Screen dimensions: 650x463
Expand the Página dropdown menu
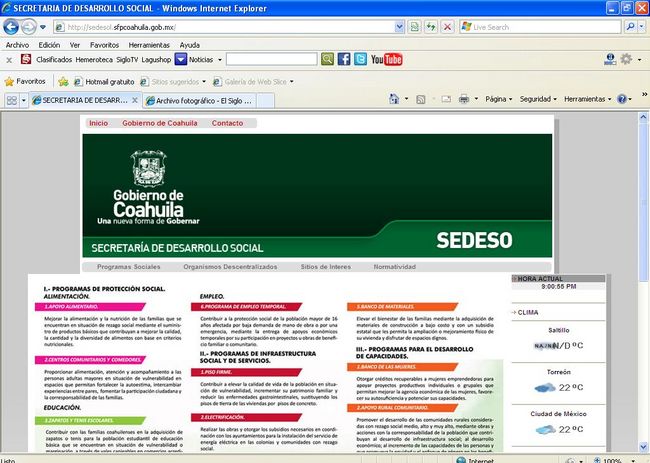point(499,100)
